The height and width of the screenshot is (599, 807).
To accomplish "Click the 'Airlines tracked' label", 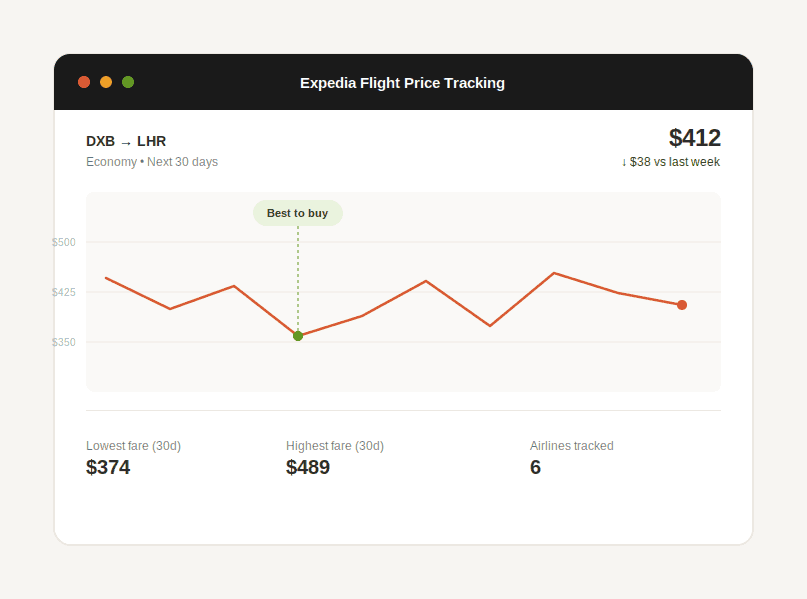I will 572,446.
